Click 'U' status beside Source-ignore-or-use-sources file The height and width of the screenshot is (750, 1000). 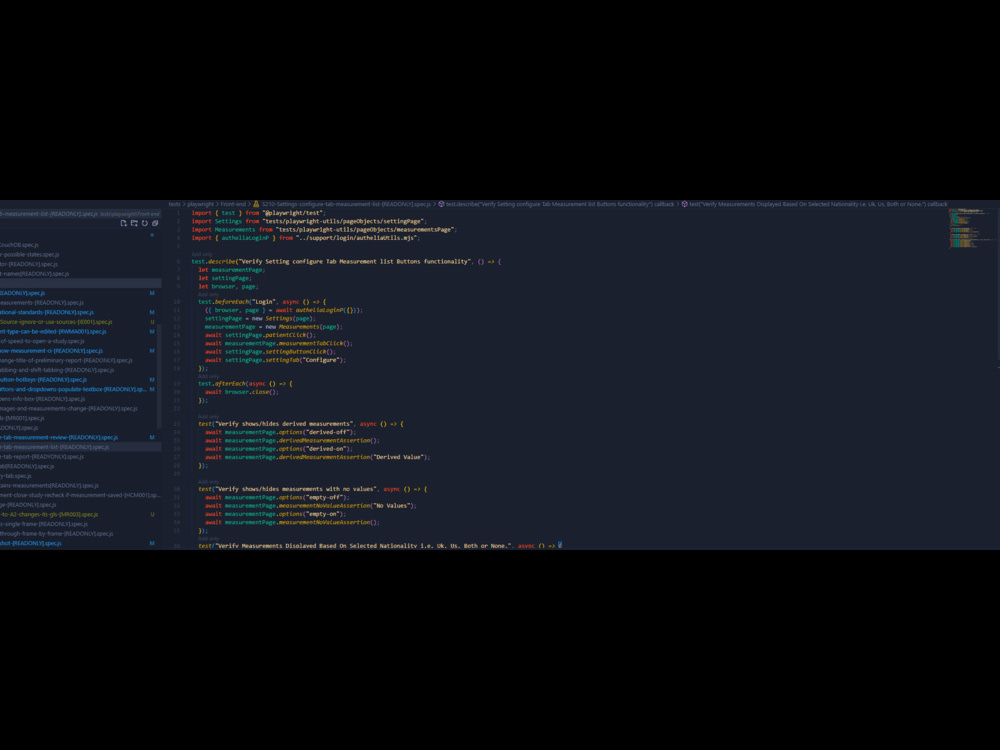tap(152, 321)
